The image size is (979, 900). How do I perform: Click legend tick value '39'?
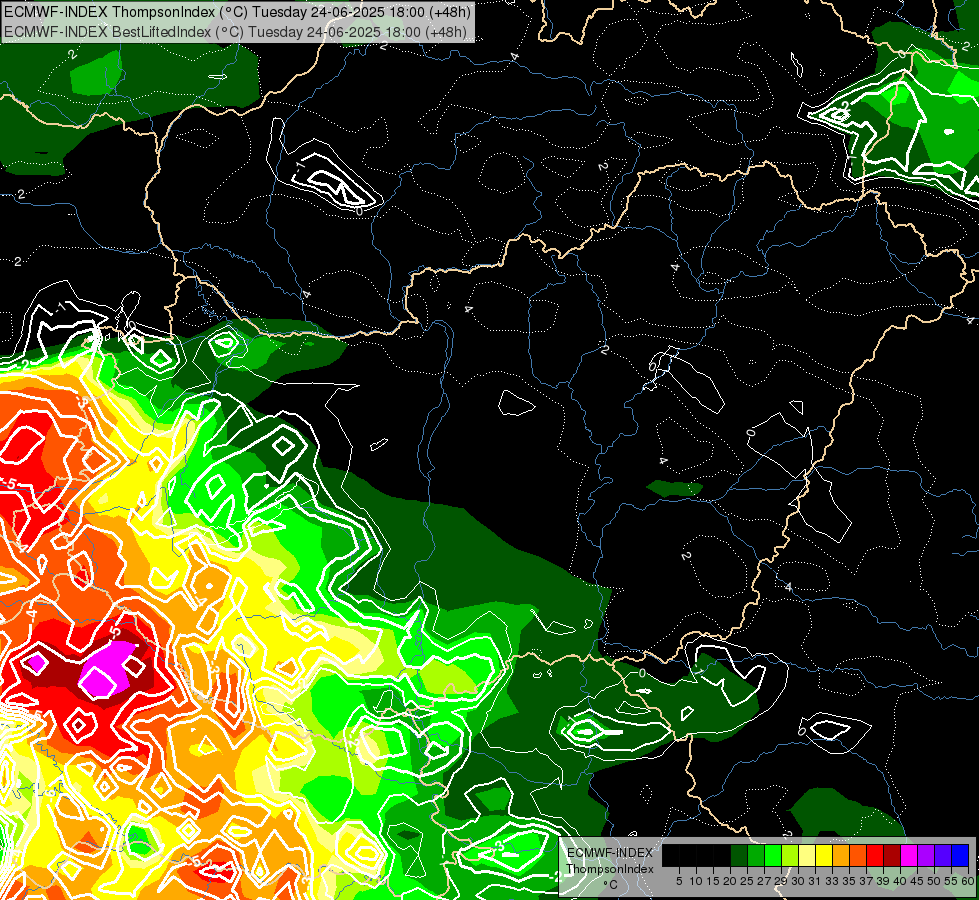tap(883, 881)
